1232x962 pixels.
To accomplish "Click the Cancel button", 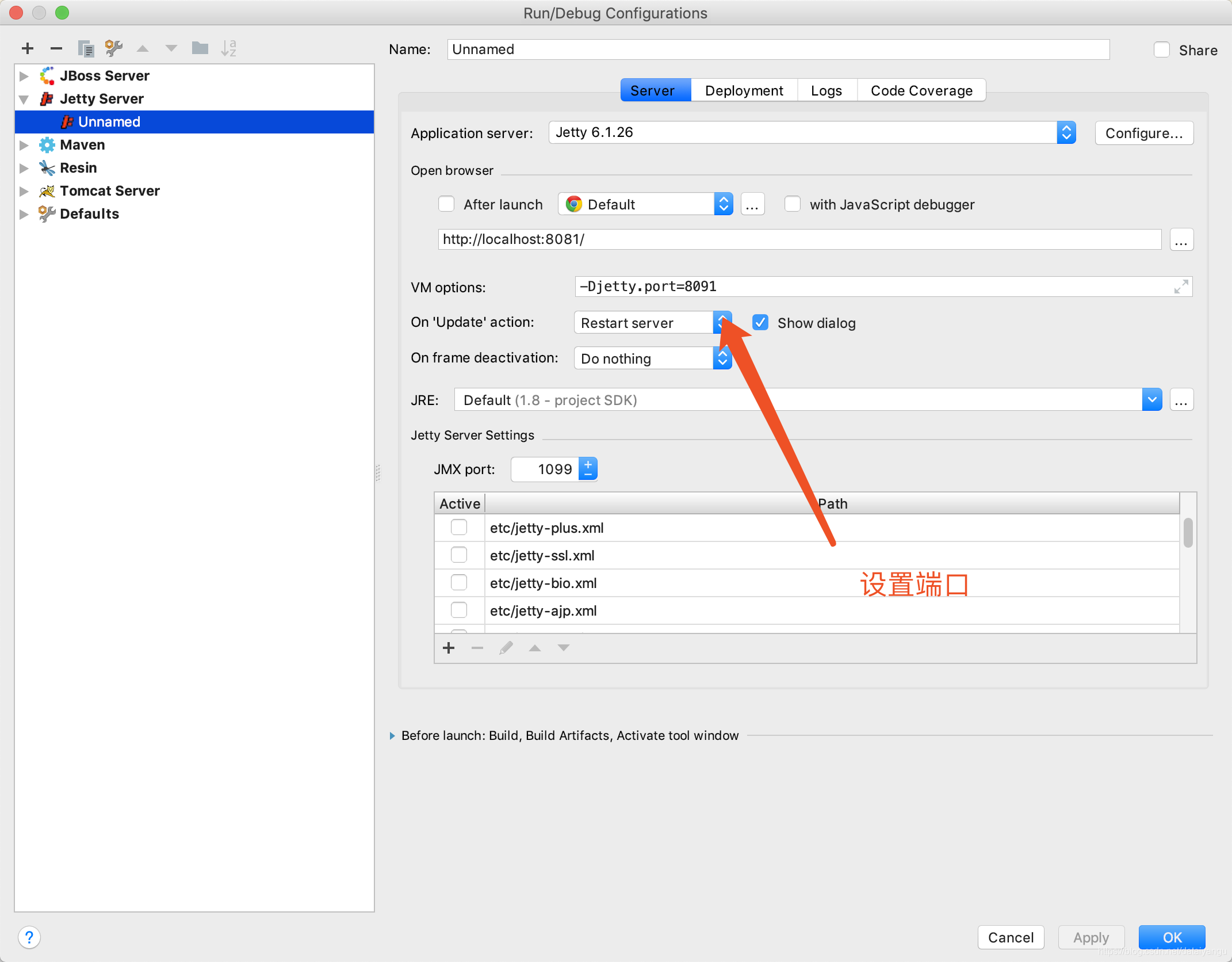I will point(1011,937).
